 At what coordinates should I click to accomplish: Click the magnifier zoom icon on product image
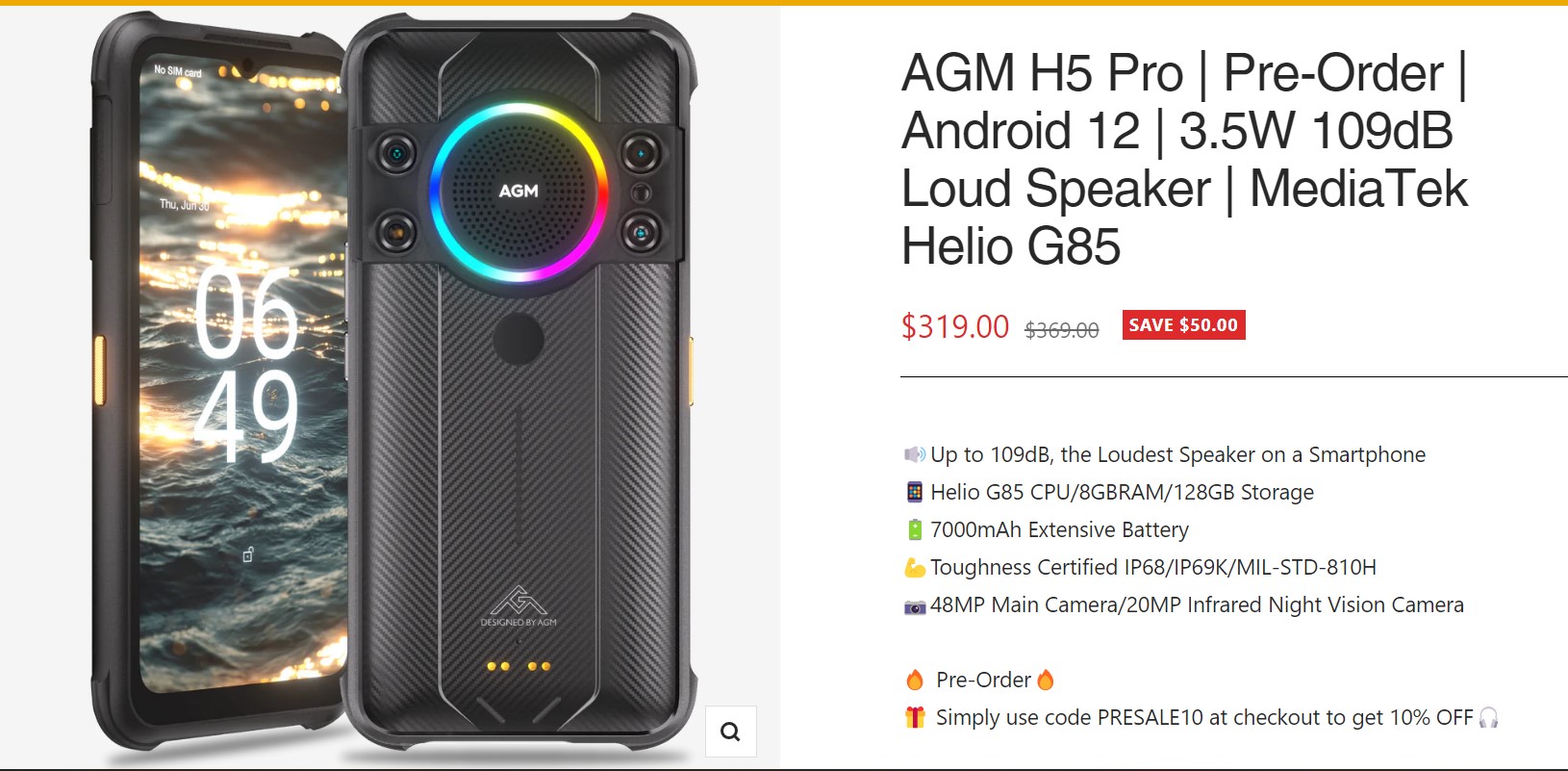[730, 732]
